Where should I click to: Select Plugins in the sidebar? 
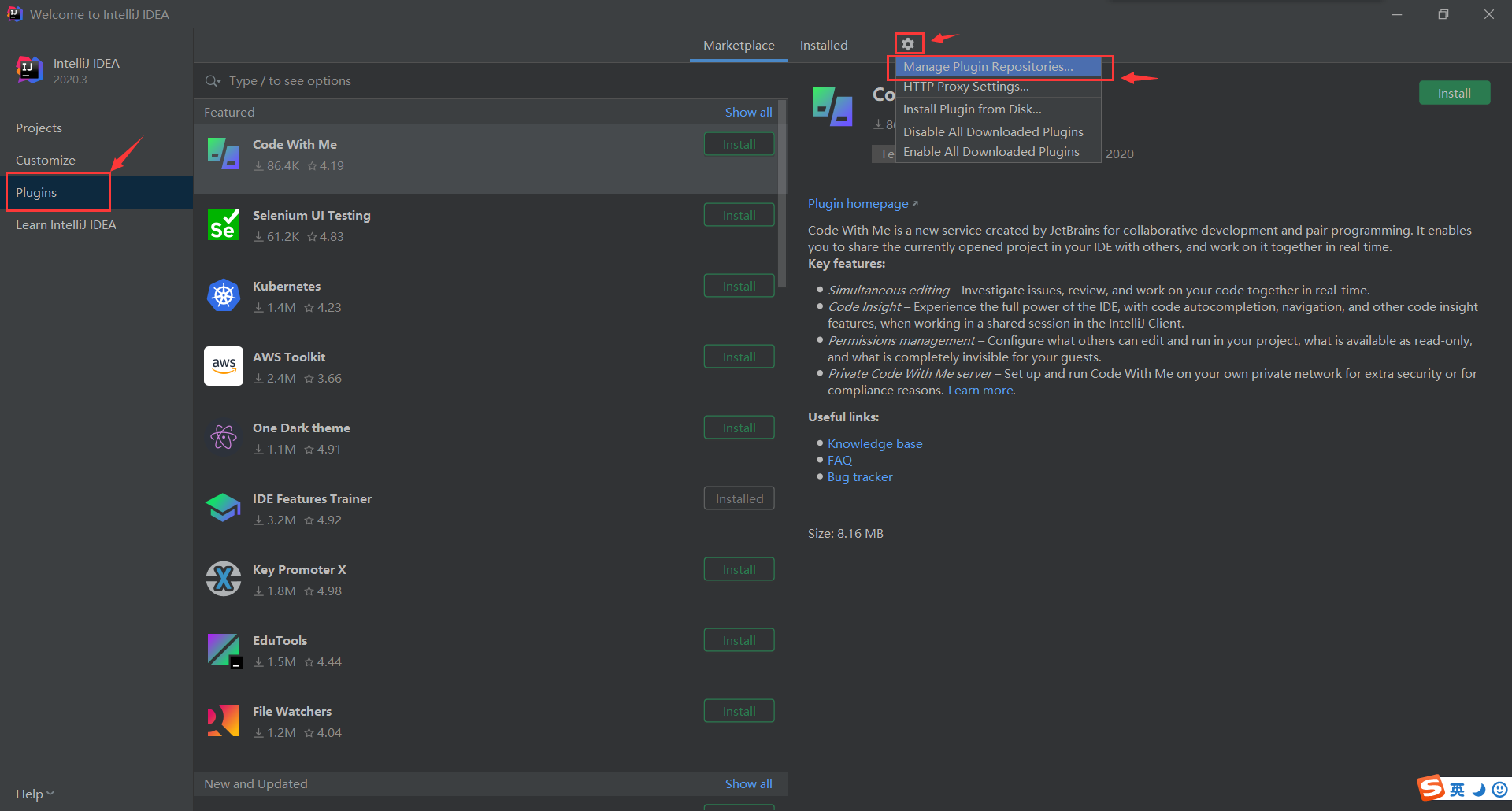pos(96,193)
